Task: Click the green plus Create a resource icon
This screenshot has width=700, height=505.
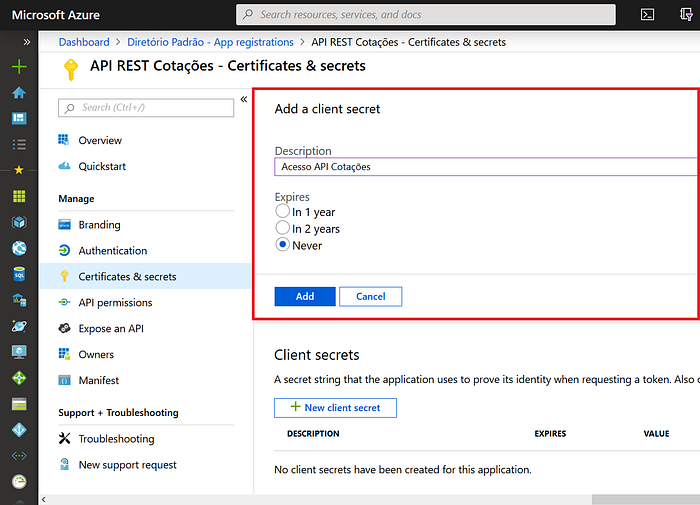Action: click(19, 67)
